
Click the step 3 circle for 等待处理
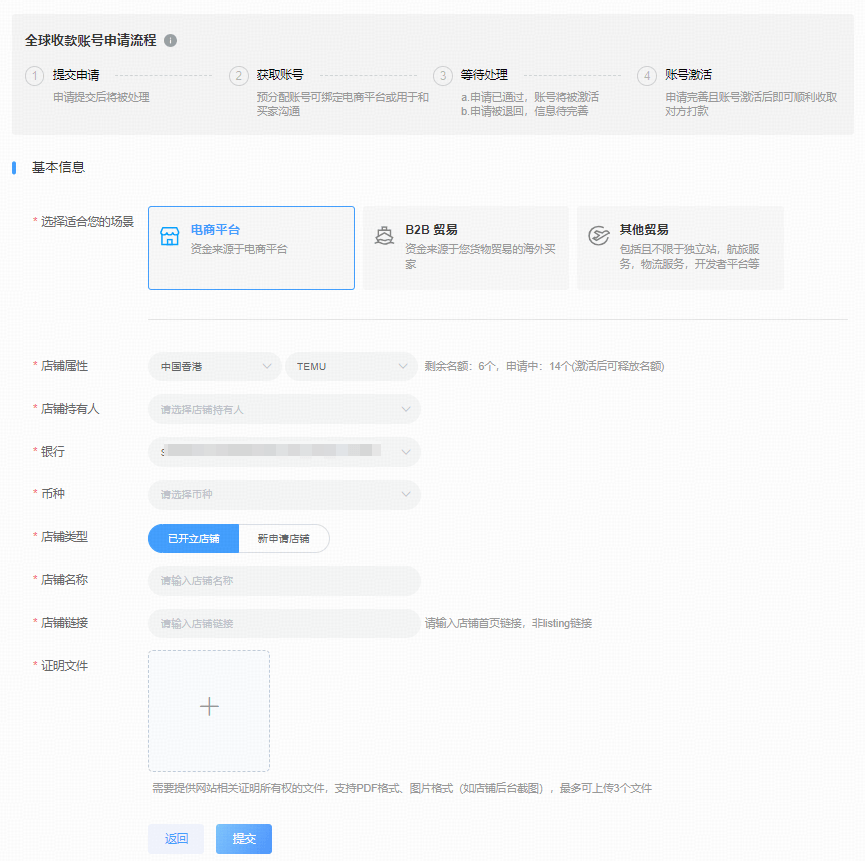tap(443, 76)
